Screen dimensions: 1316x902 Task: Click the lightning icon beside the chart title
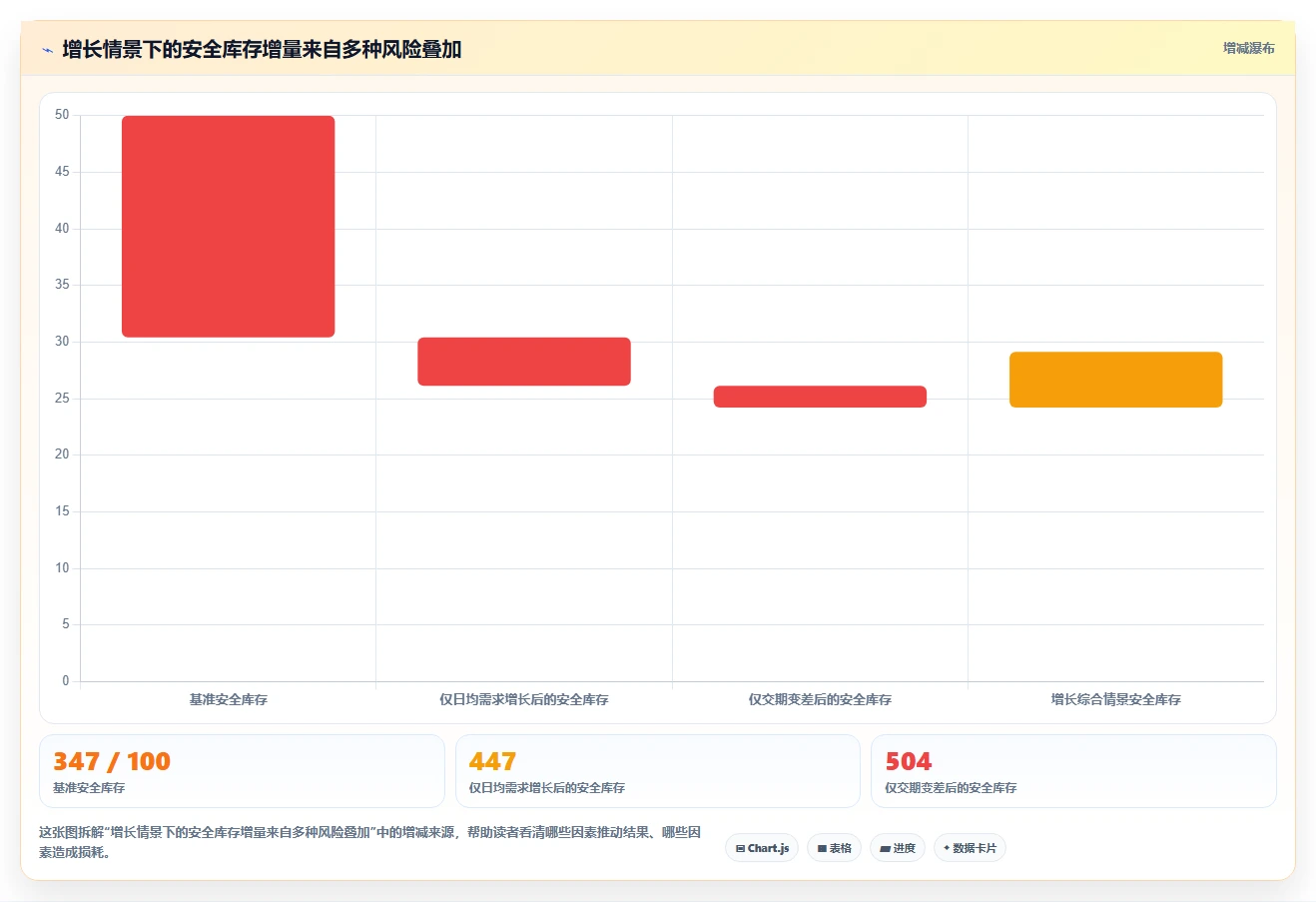47,50
